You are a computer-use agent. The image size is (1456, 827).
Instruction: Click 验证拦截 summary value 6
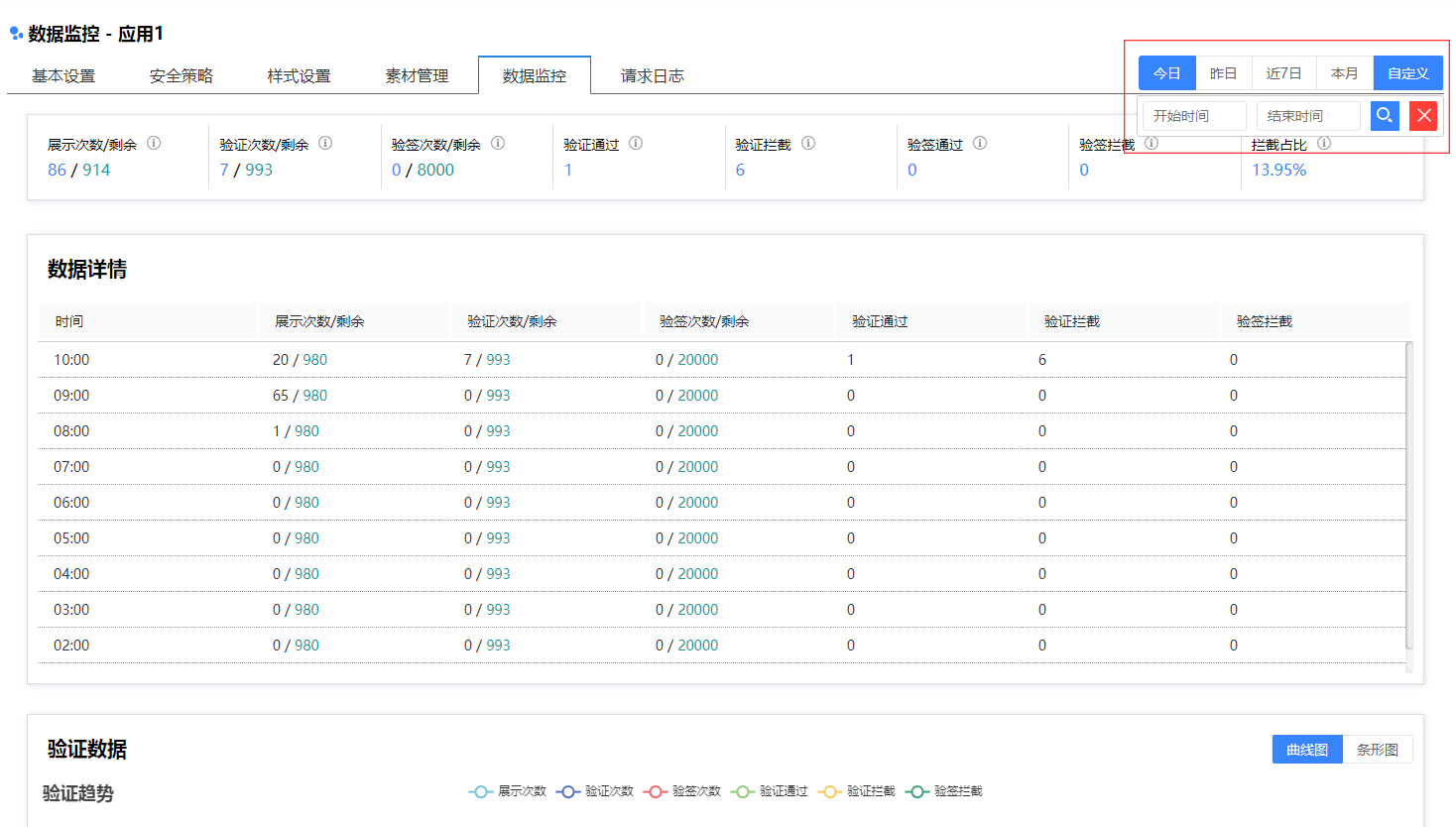click(740, 170)
